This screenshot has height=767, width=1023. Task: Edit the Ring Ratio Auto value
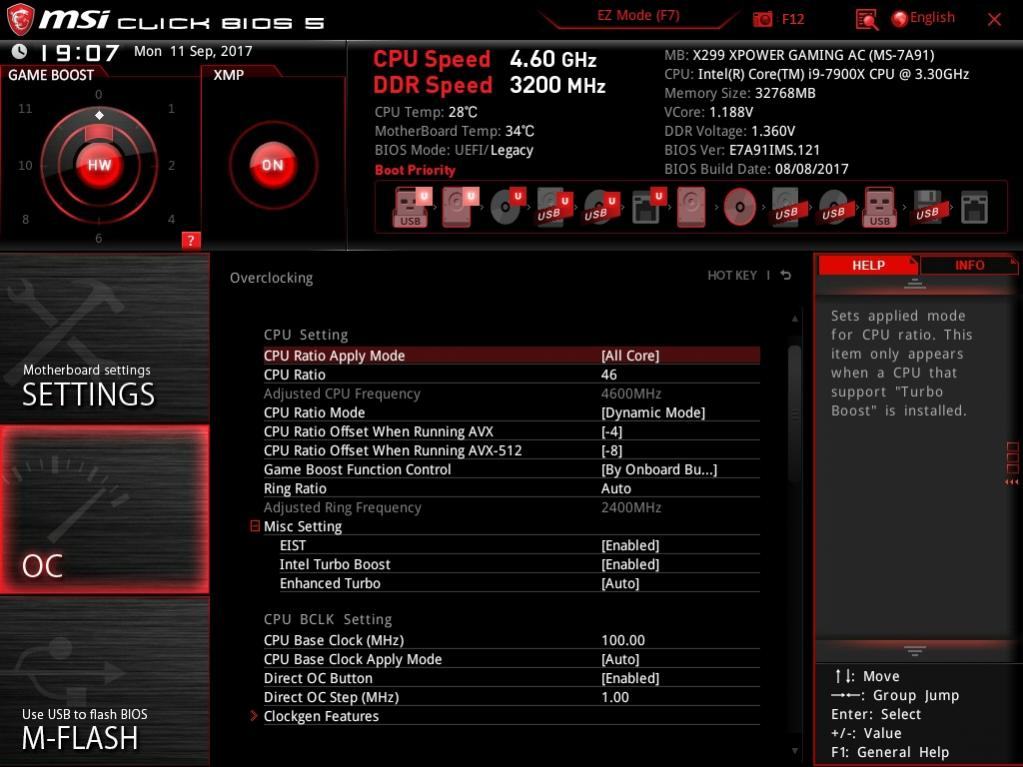click(616, 489)
